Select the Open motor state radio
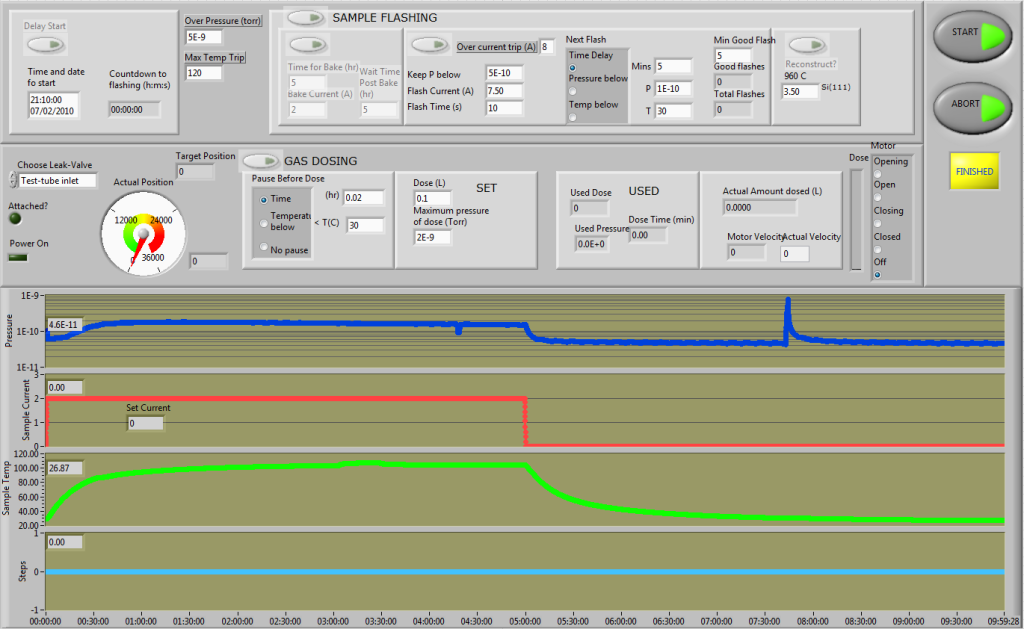1024x629 pixels. (x=878, y=197)
